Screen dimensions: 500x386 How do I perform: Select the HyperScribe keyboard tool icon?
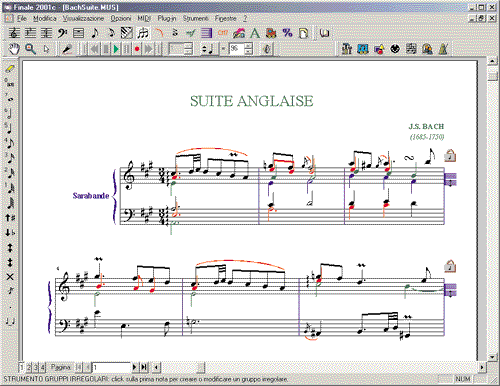[x=127, y=33]
